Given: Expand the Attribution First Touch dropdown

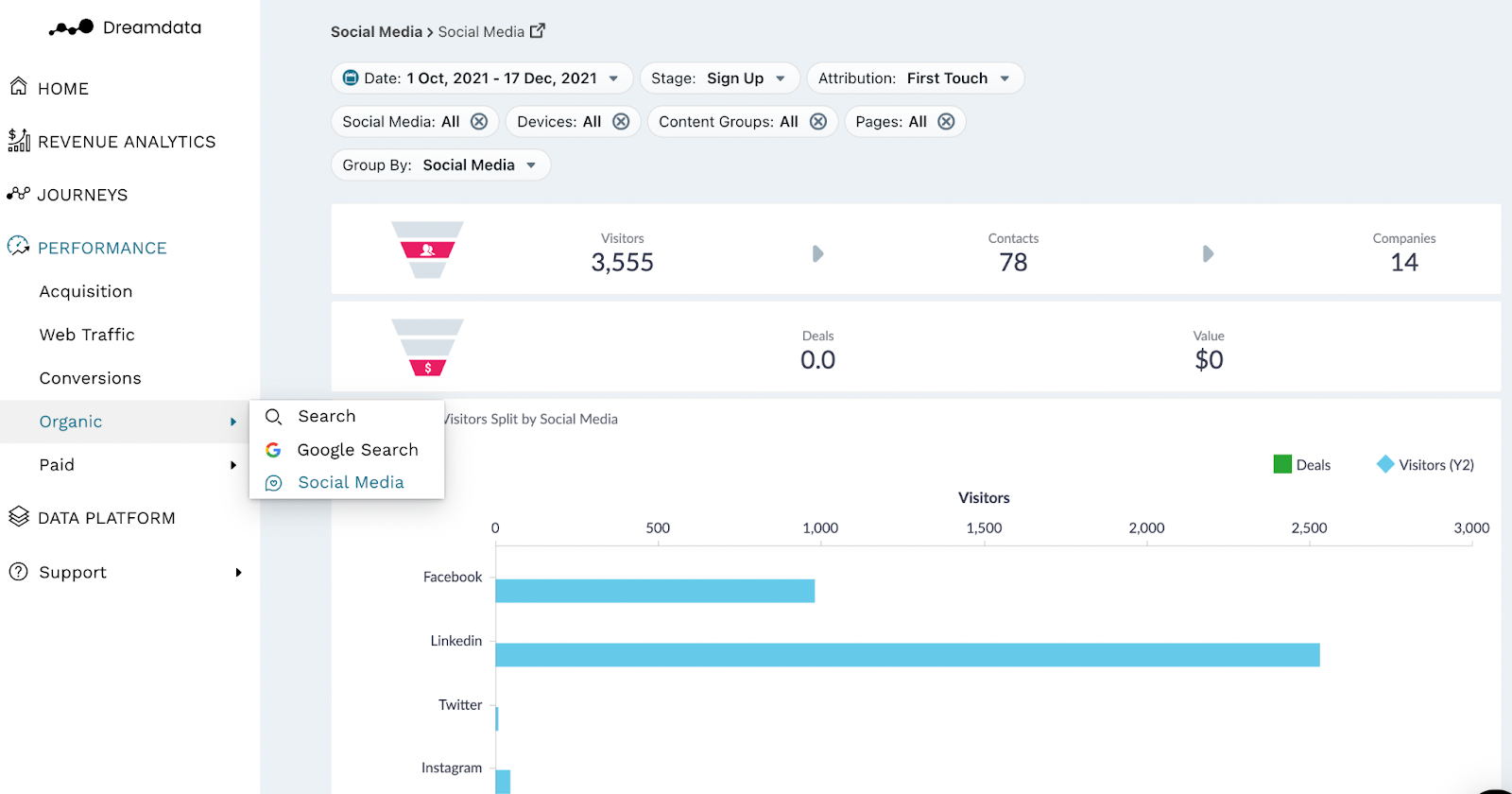Looking at the screenshot, I should pos(914,78).
